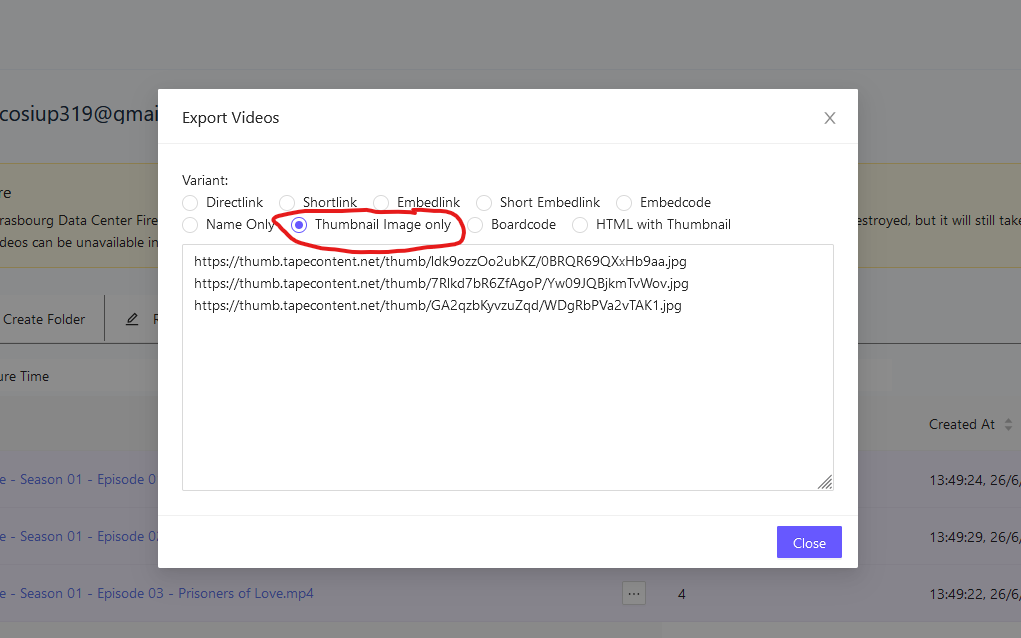
Task: Choose the Embedcode variant
Action: click(624, 203)
